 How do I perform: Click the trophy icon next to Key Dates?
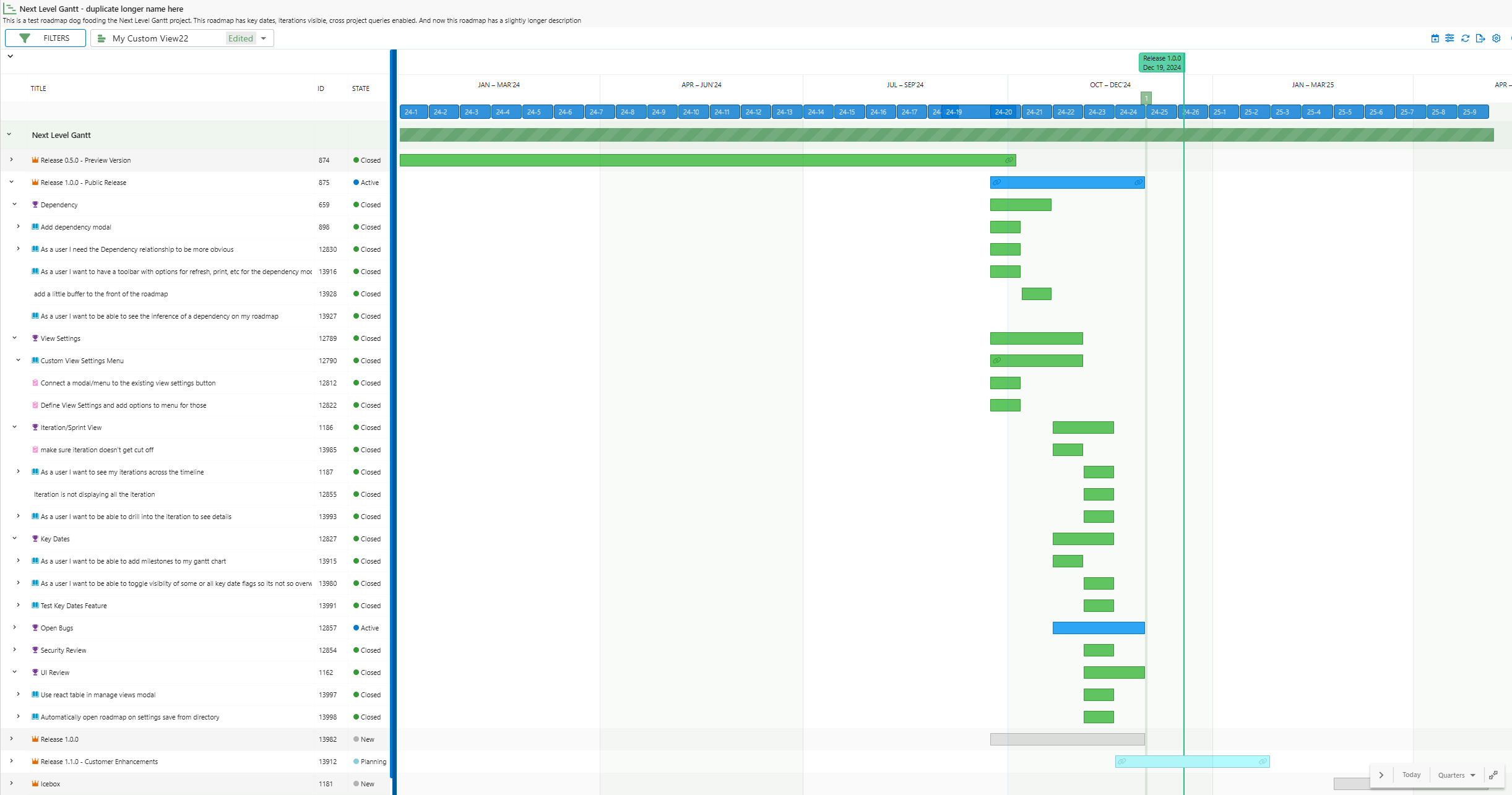coord(35,538)
